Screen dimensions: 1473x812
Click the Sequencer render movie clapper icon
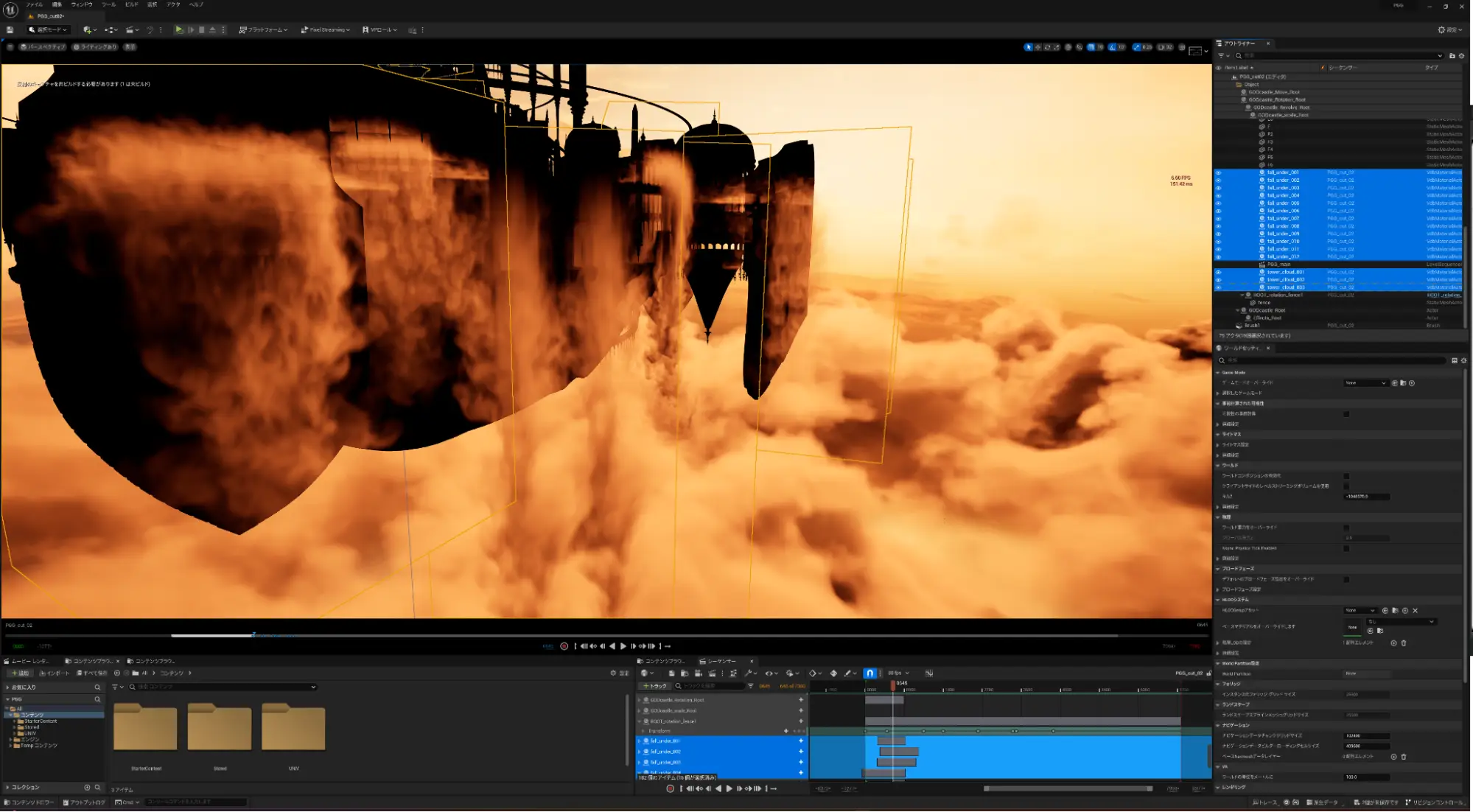pos(712,673)
